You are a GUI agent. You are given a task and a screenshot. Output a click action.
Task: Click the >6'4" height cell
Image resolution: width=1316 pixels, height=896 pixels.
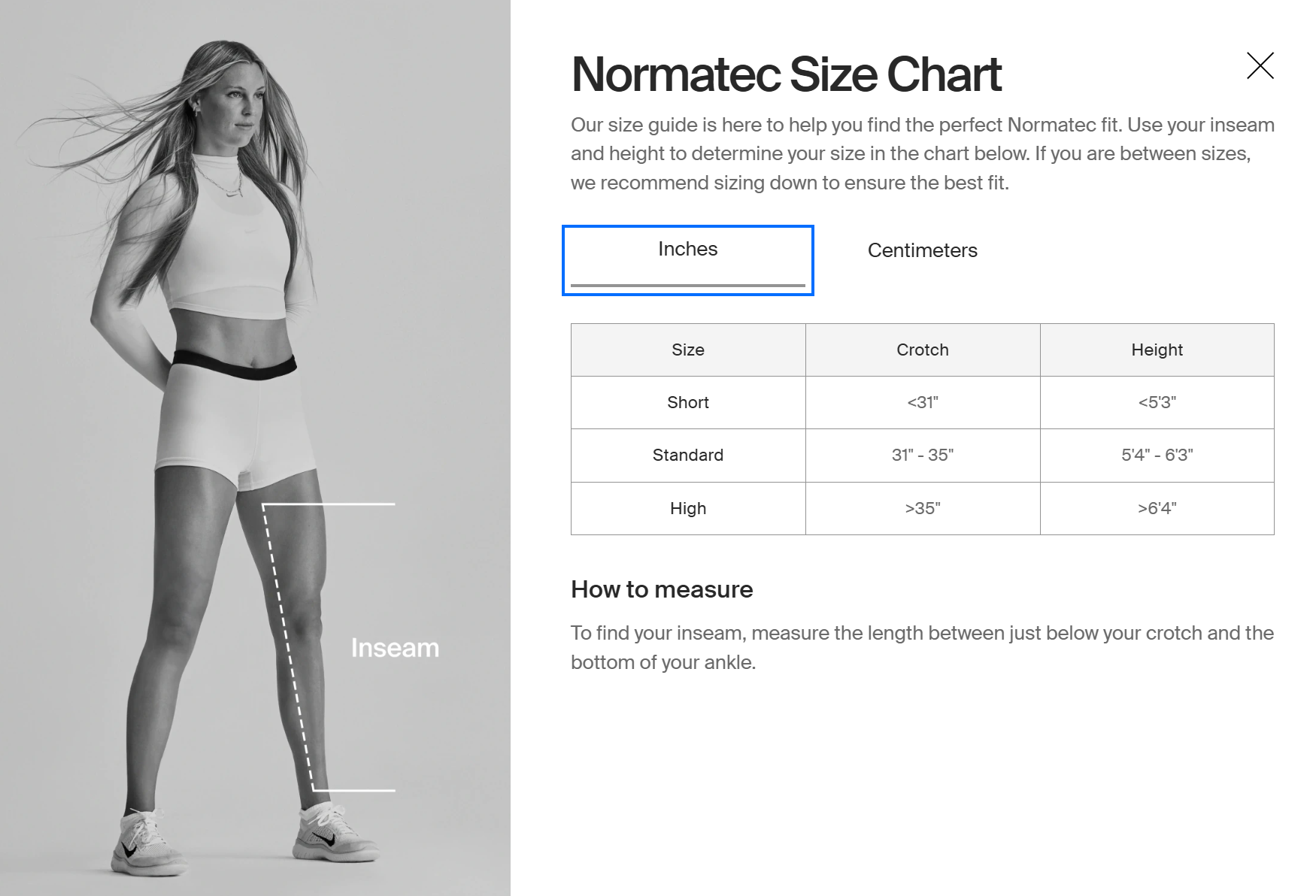(1157, 508)
